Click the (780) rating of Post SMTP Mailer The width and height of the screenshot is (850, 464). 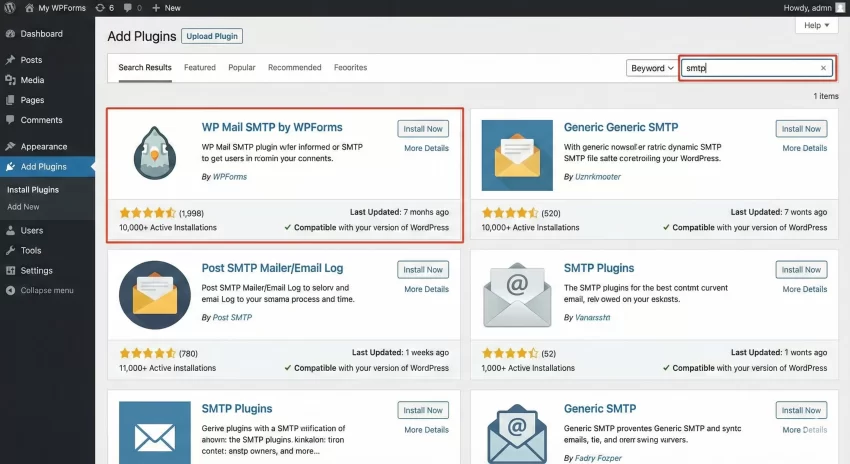coord(188,353)
